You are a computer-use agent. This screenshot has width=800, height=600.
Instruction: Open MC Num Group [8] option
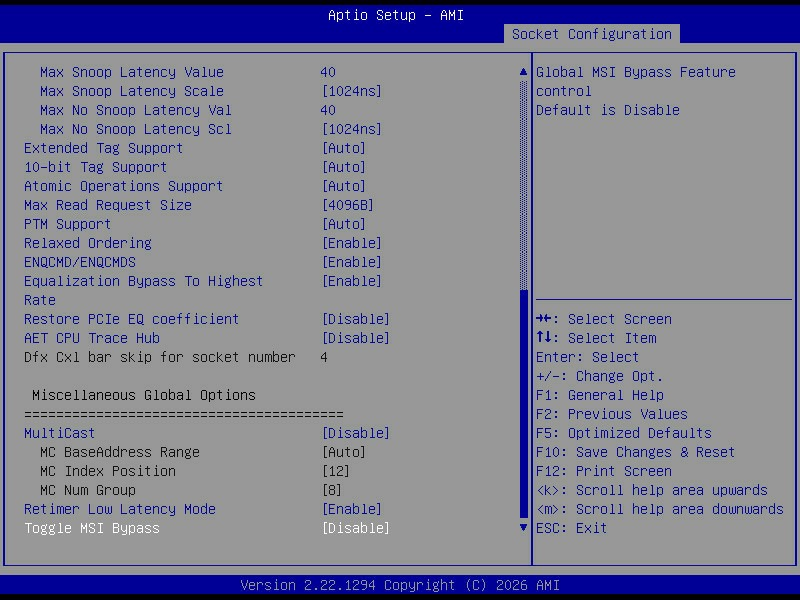332,490
